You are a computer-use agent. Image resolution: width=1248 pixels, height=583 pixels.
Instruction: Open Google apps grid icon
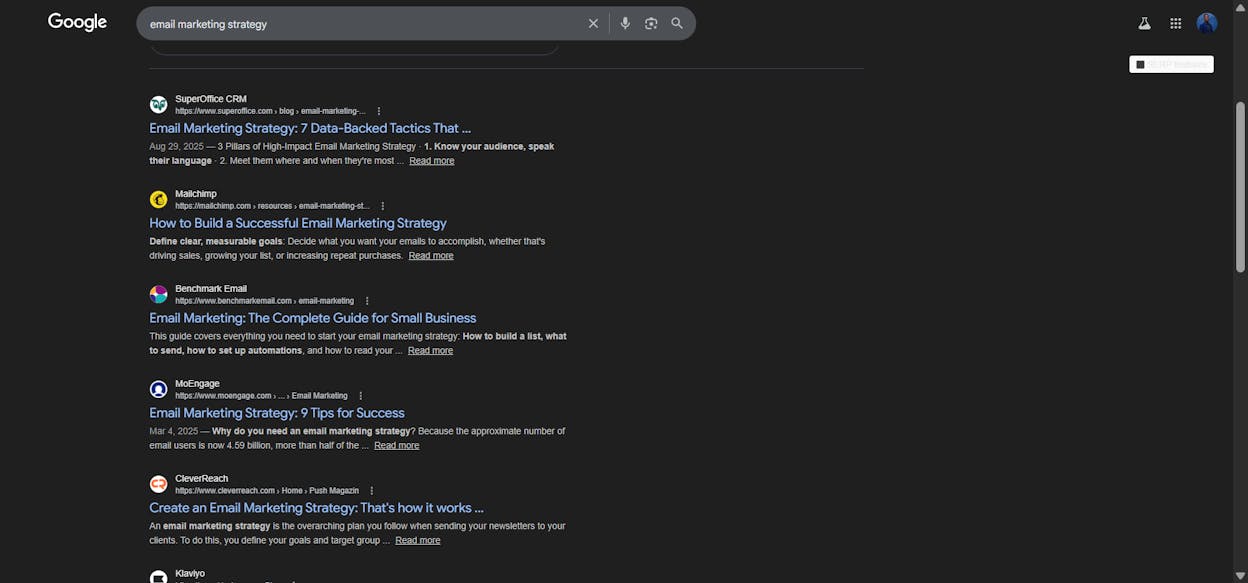pyautogui.click(x=1175, y=23)
